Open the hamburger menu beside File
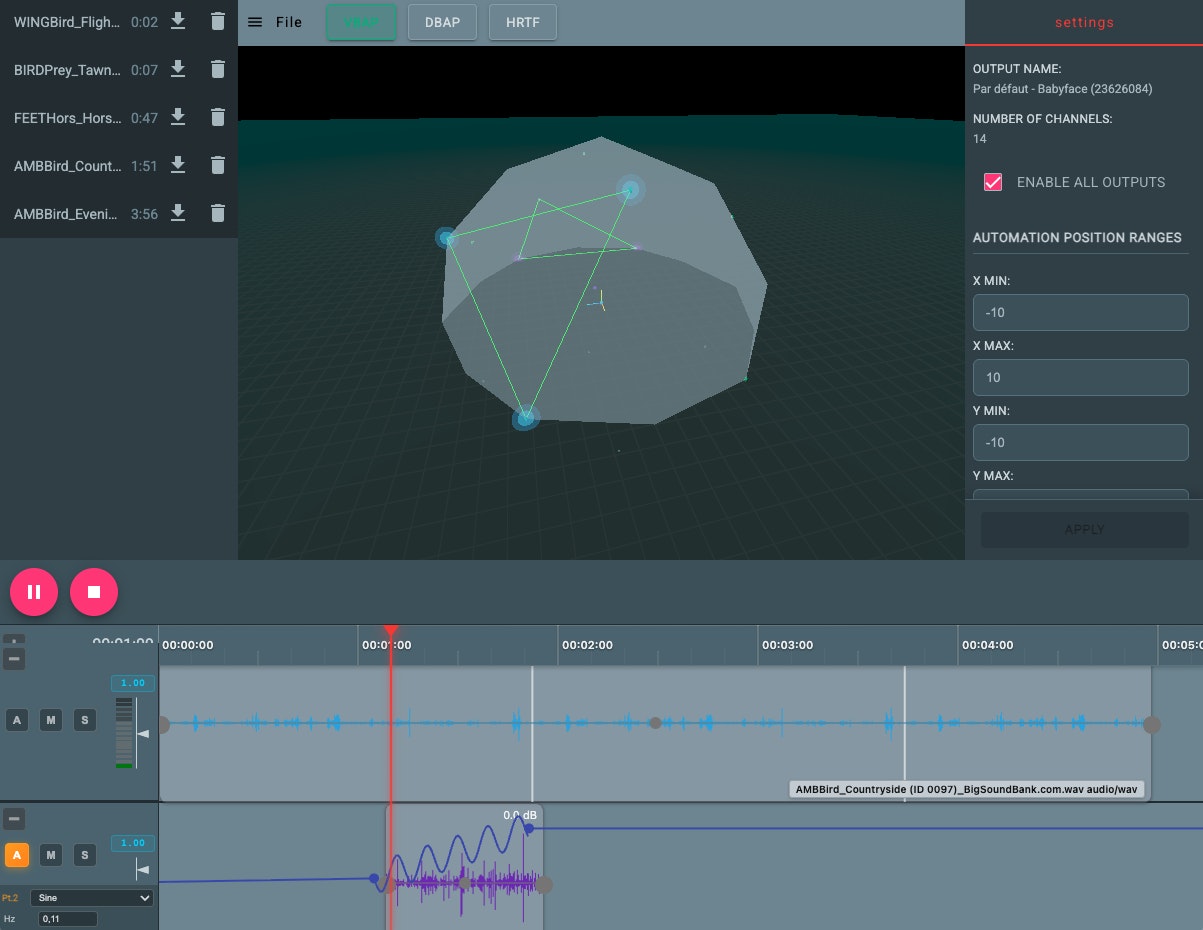Viewport: 1203px width, 930px height. tap(255, 21)
